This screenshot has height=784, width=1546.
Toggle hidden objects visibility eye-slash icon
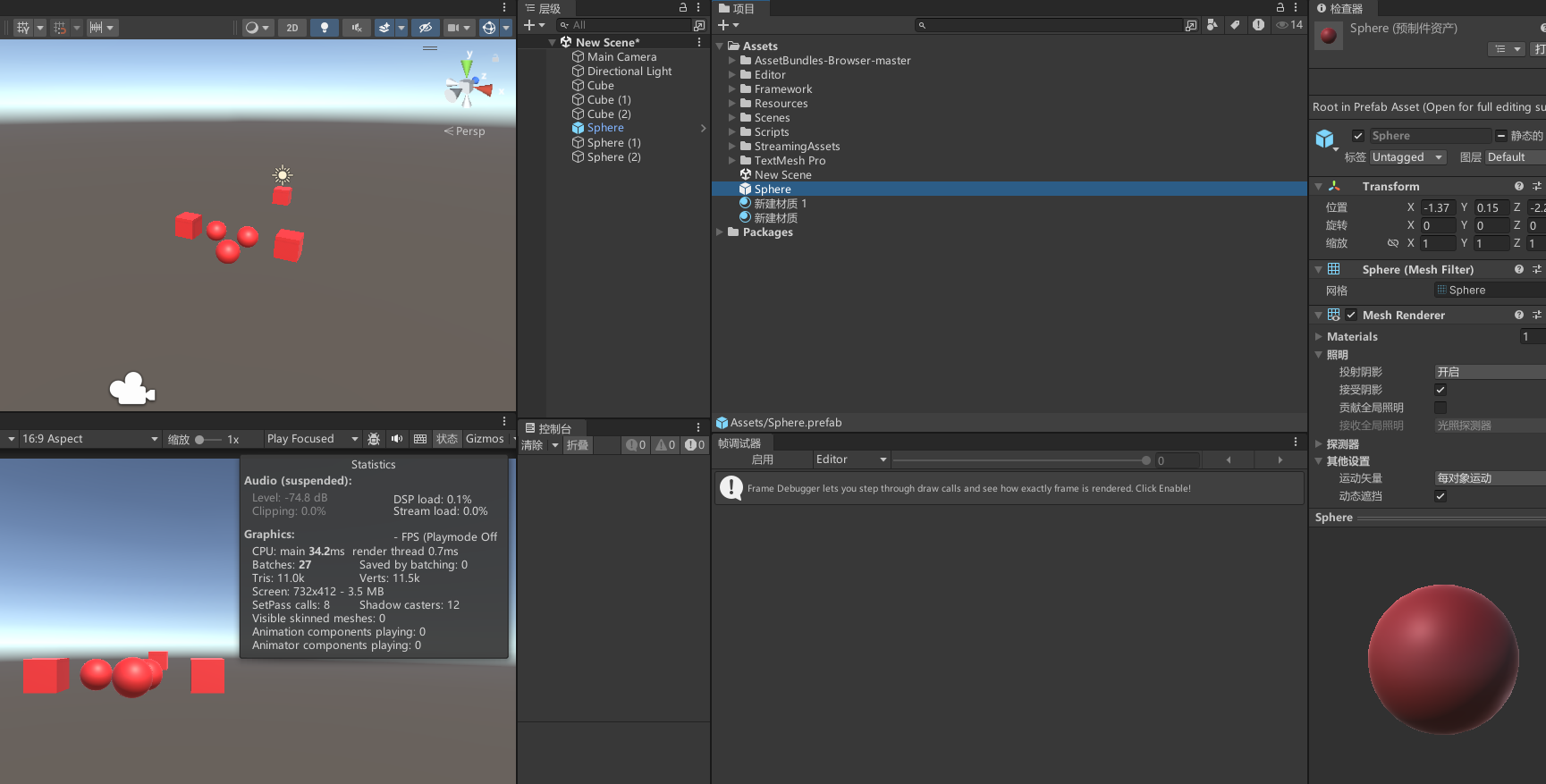coord(426,28)
